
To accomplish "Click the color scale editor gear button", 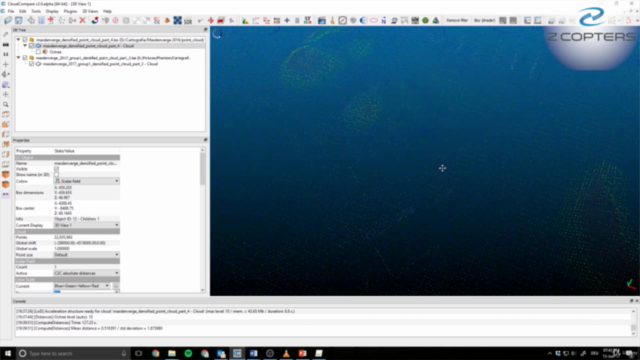I will coord(116,286).
